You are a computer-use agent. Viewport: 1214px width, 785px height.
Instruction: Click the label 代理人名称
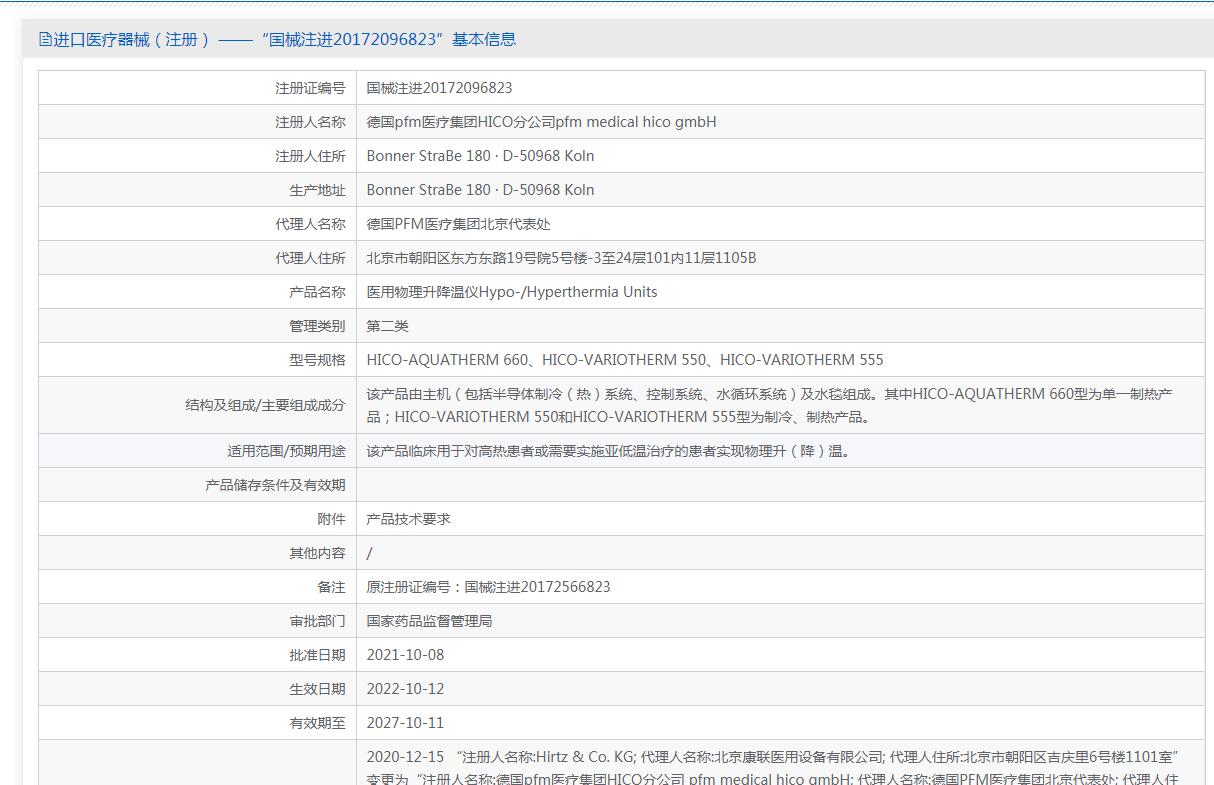pyautogui.click(x=310, y=224)
